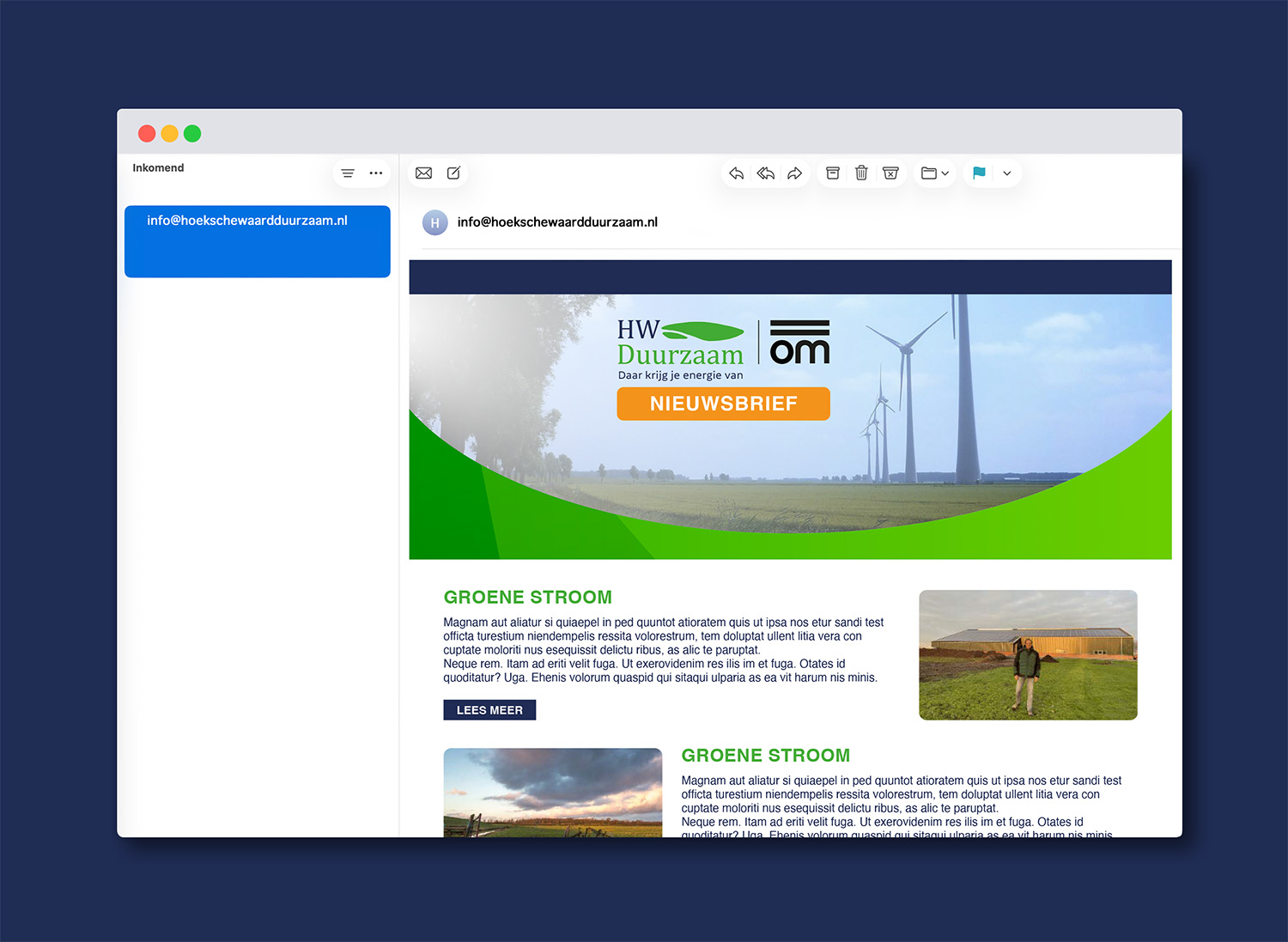Forward the email
1288x942 pixels.
coord(794,173)
